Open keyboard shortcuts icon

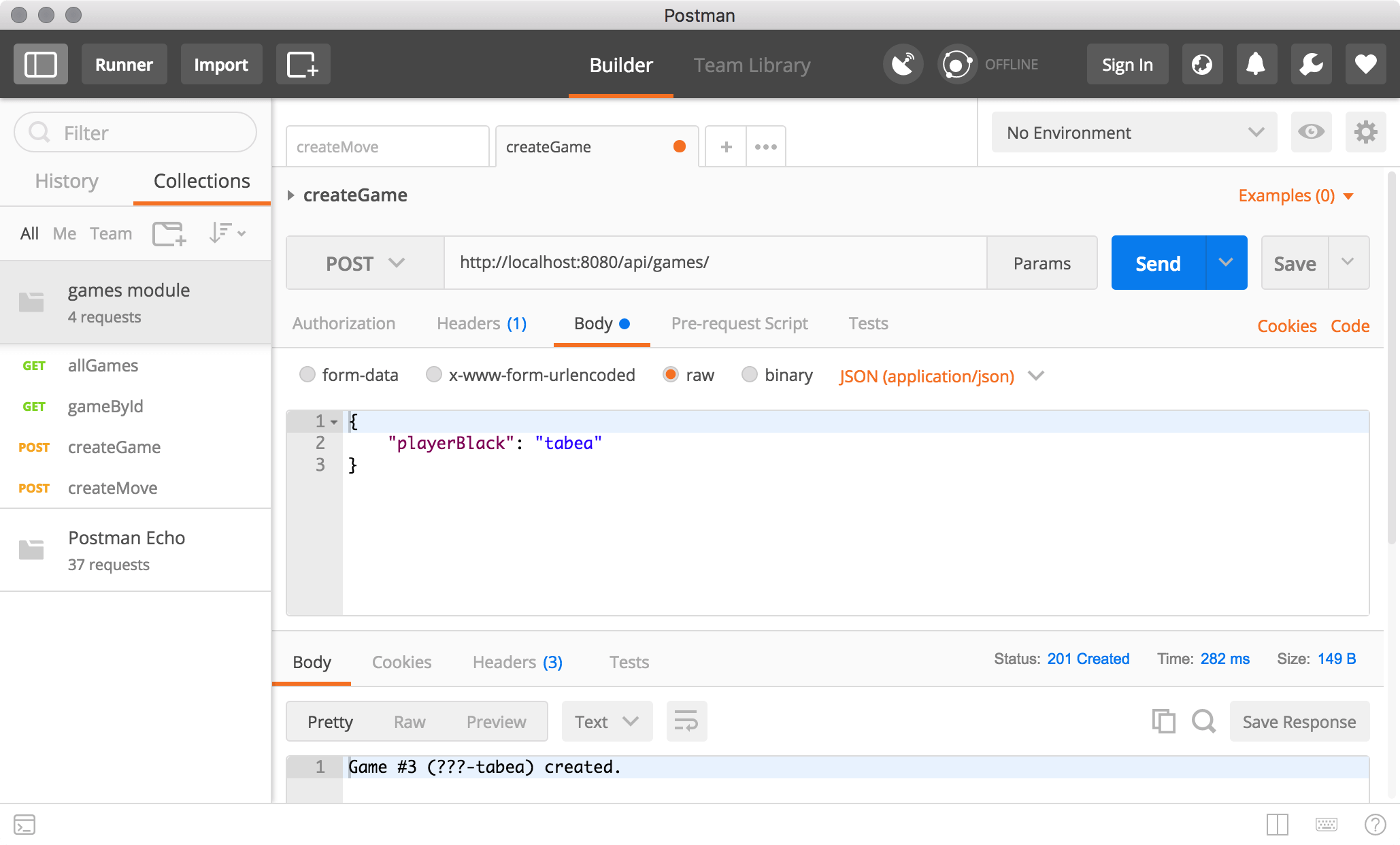pos(1327,825)
